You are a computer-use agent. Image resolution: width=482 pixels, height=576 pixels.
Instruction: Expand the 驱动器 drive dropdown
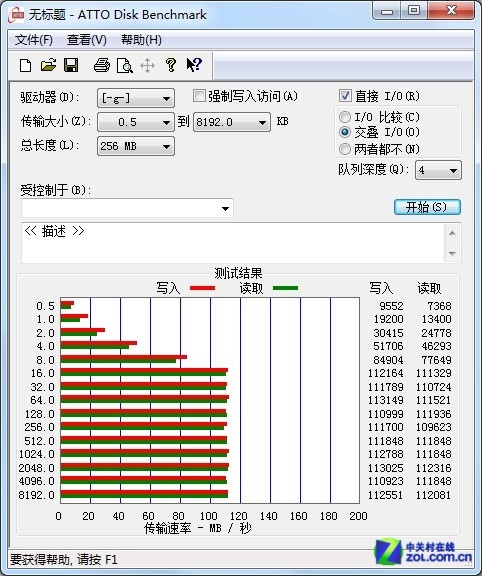tap(136, 98)
